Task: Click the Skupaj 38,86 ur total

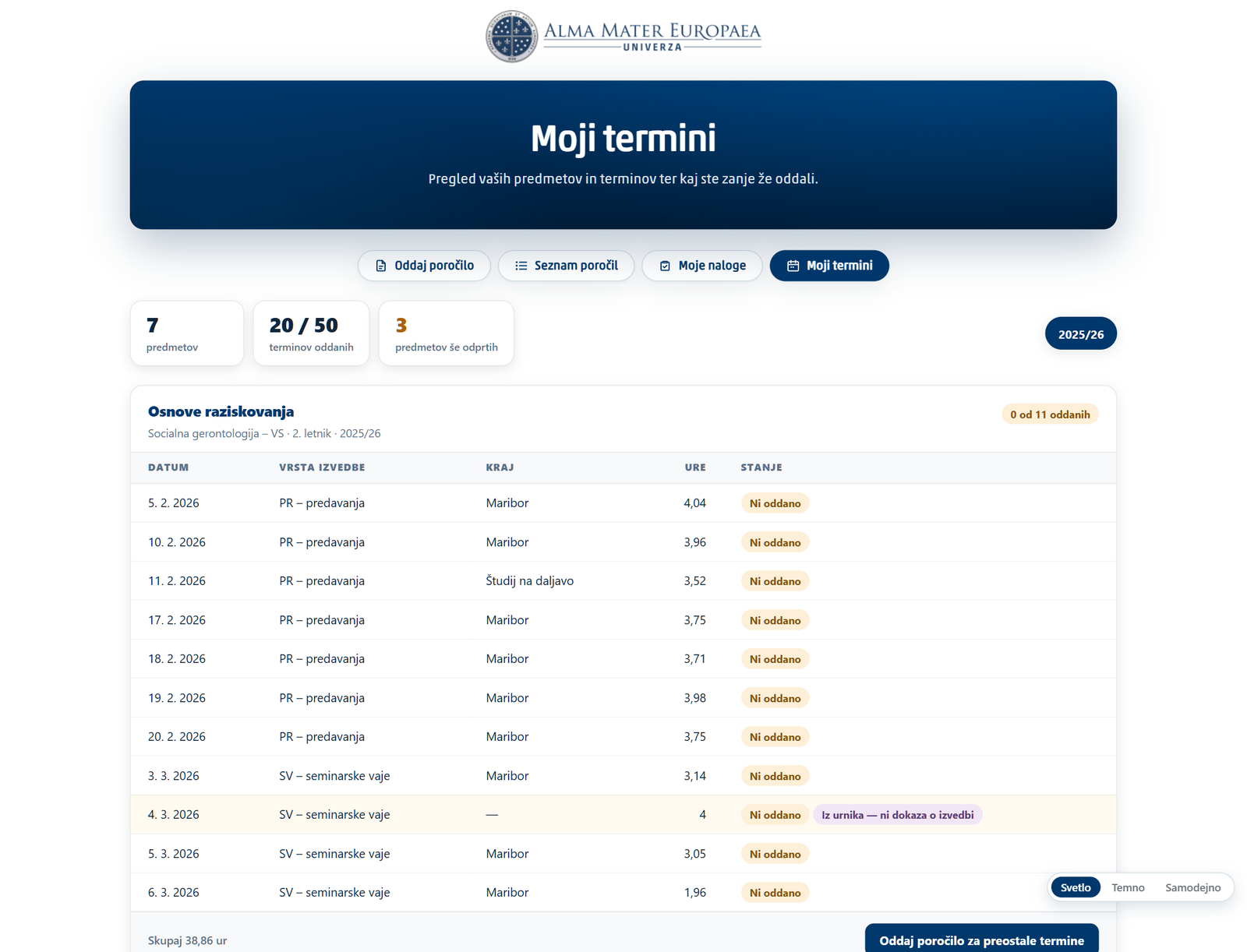Action: point(187,940)
